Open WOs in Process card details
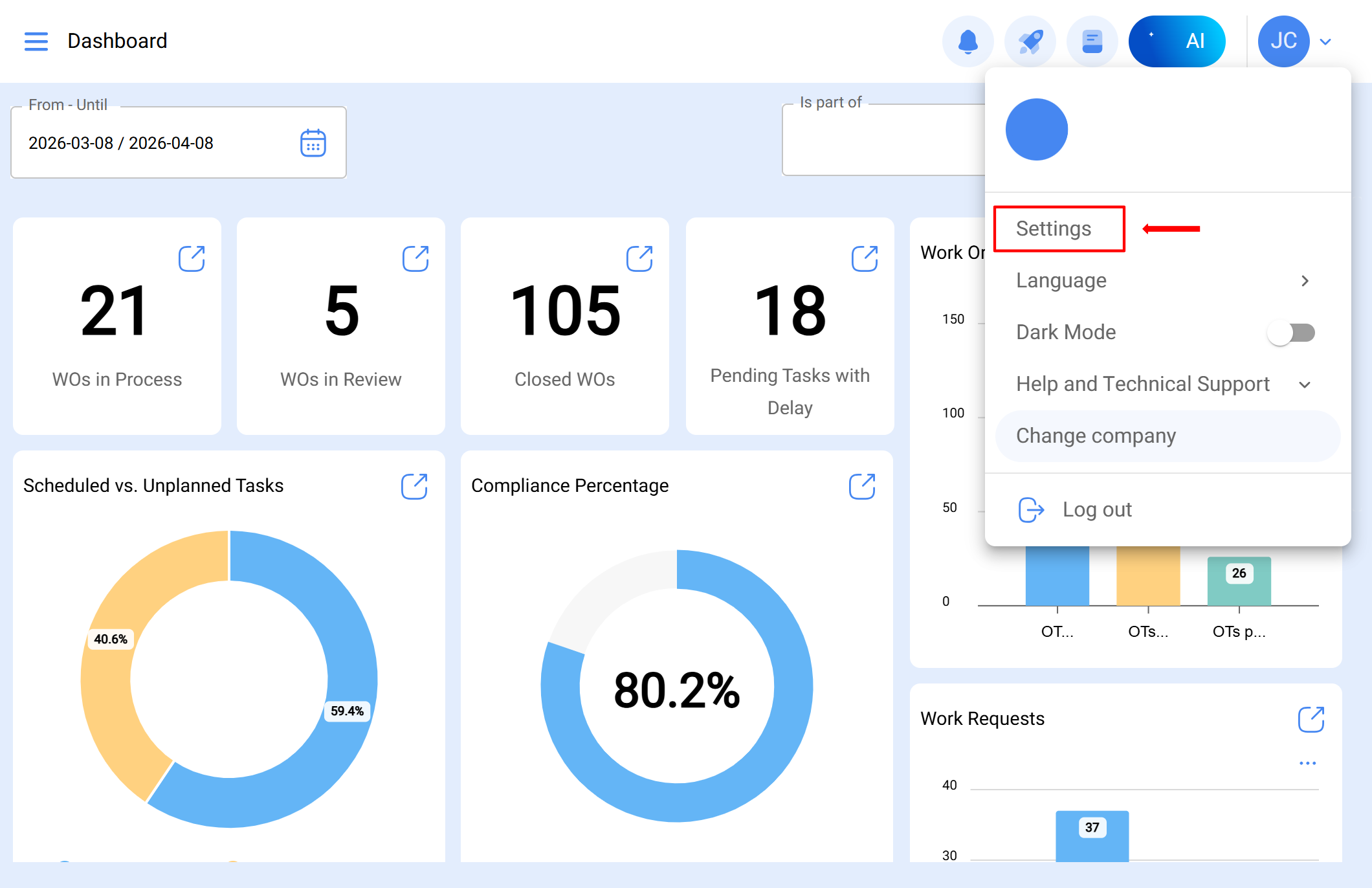 click(x=192, y=258)
